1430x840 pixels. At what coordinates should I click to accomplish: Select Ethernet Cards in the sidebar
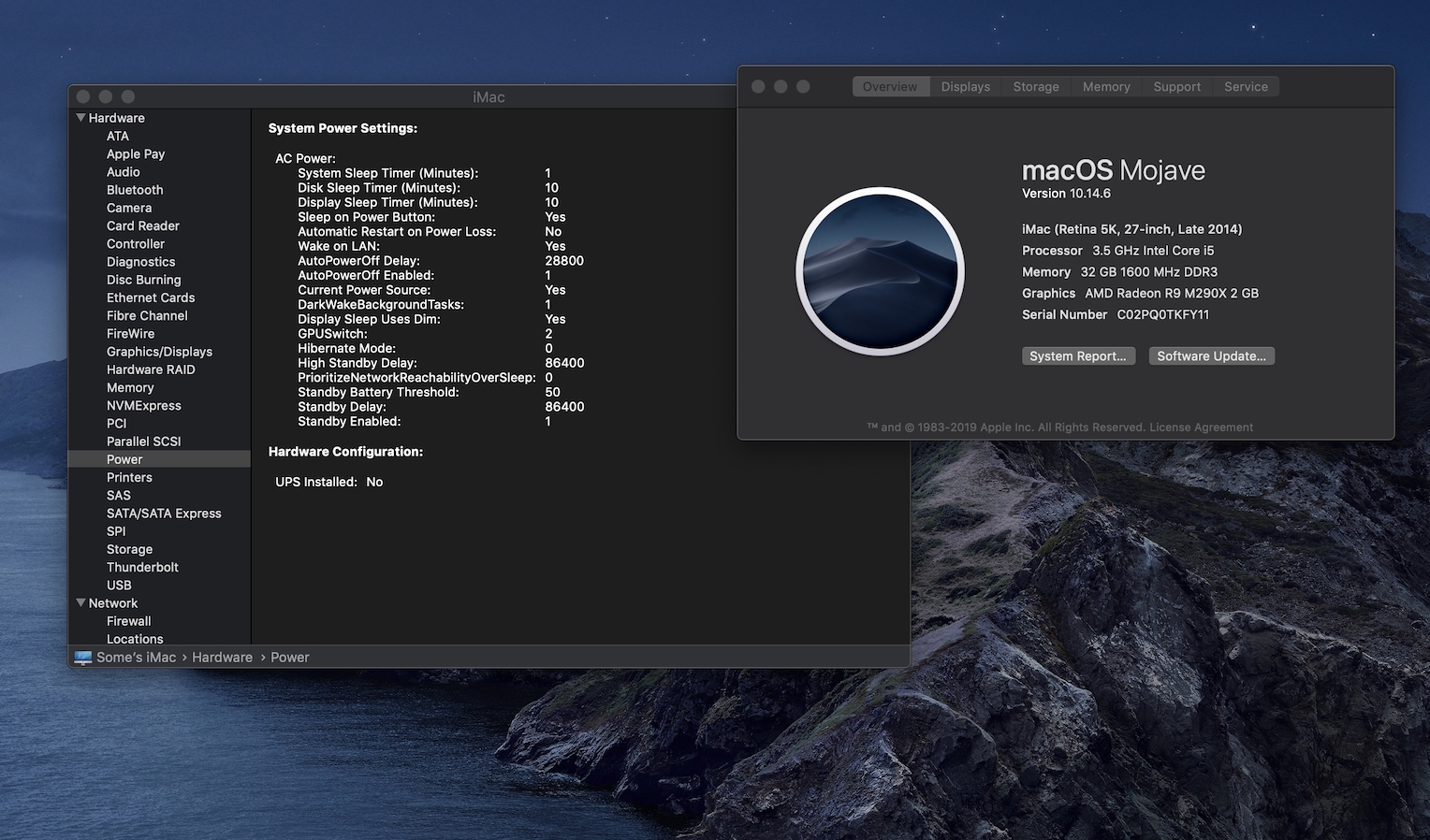click(x=151, y=297)
